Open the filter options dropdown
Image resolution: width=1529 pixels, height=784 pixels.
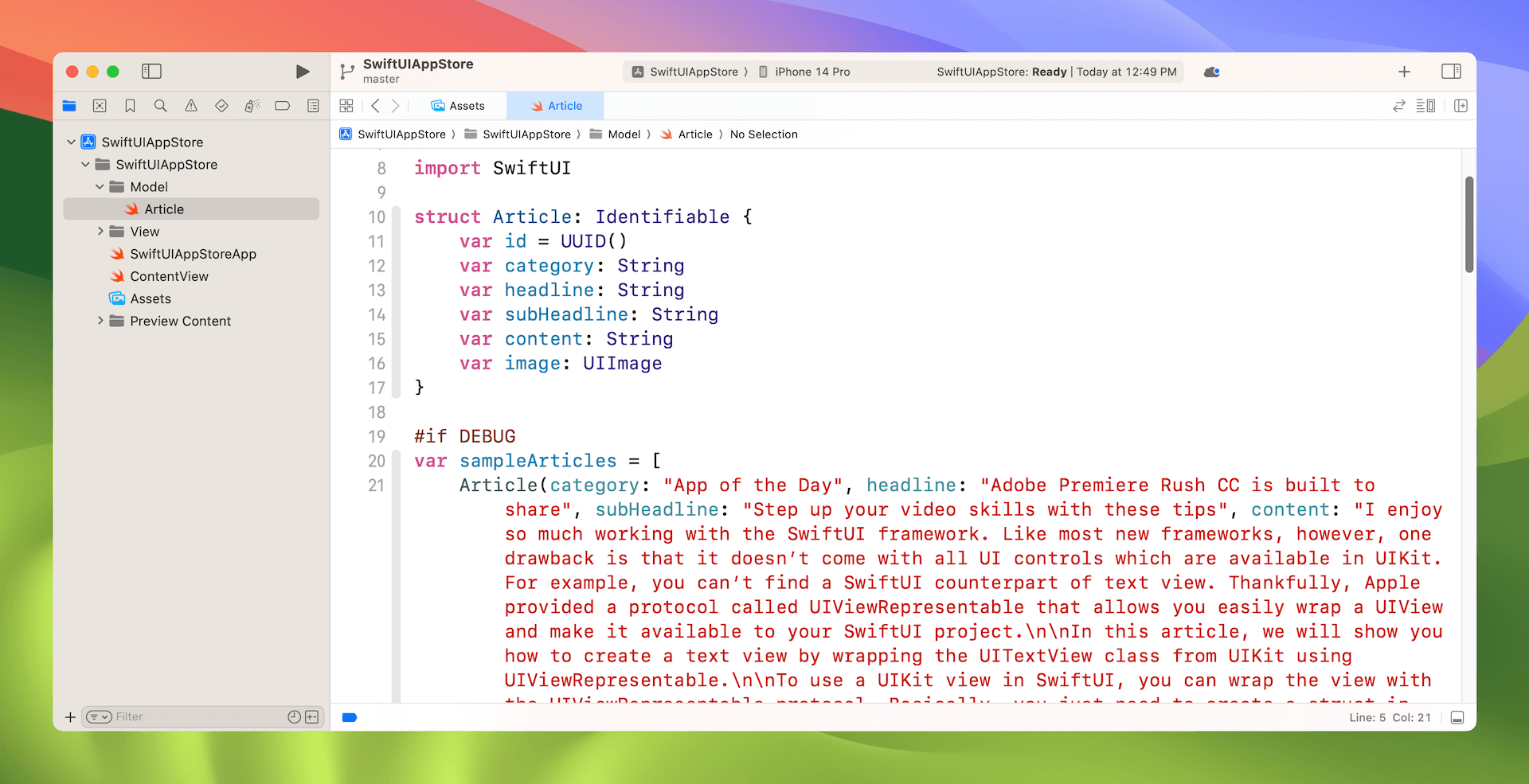99,717
